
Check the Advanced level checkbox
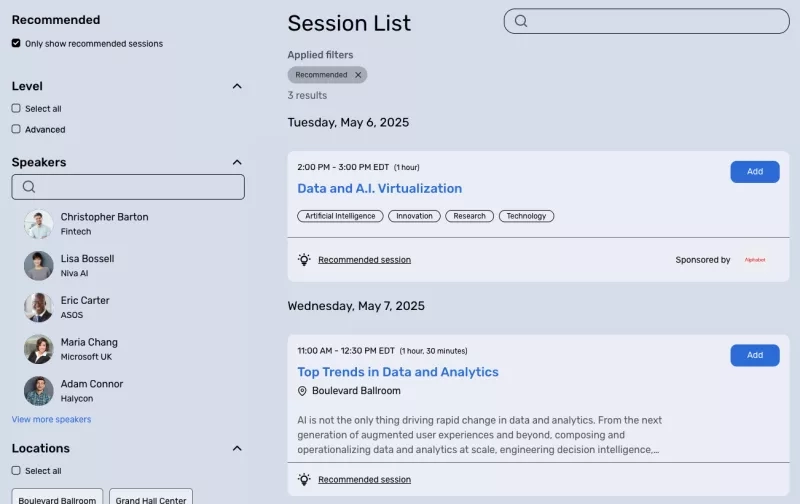pyautogui.click(x=16, y=129)
